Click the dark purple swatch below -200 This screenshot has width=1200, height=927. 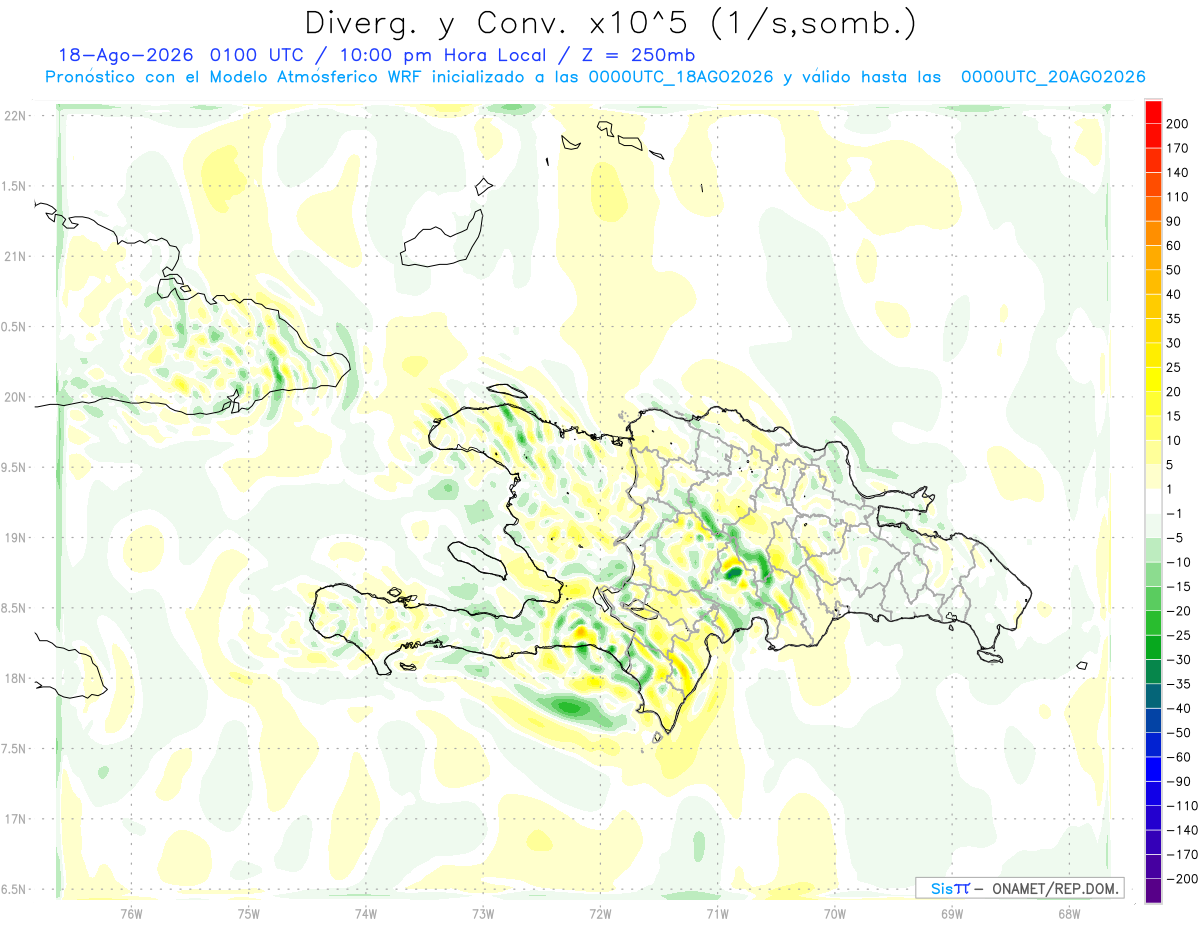point(1153,891)
